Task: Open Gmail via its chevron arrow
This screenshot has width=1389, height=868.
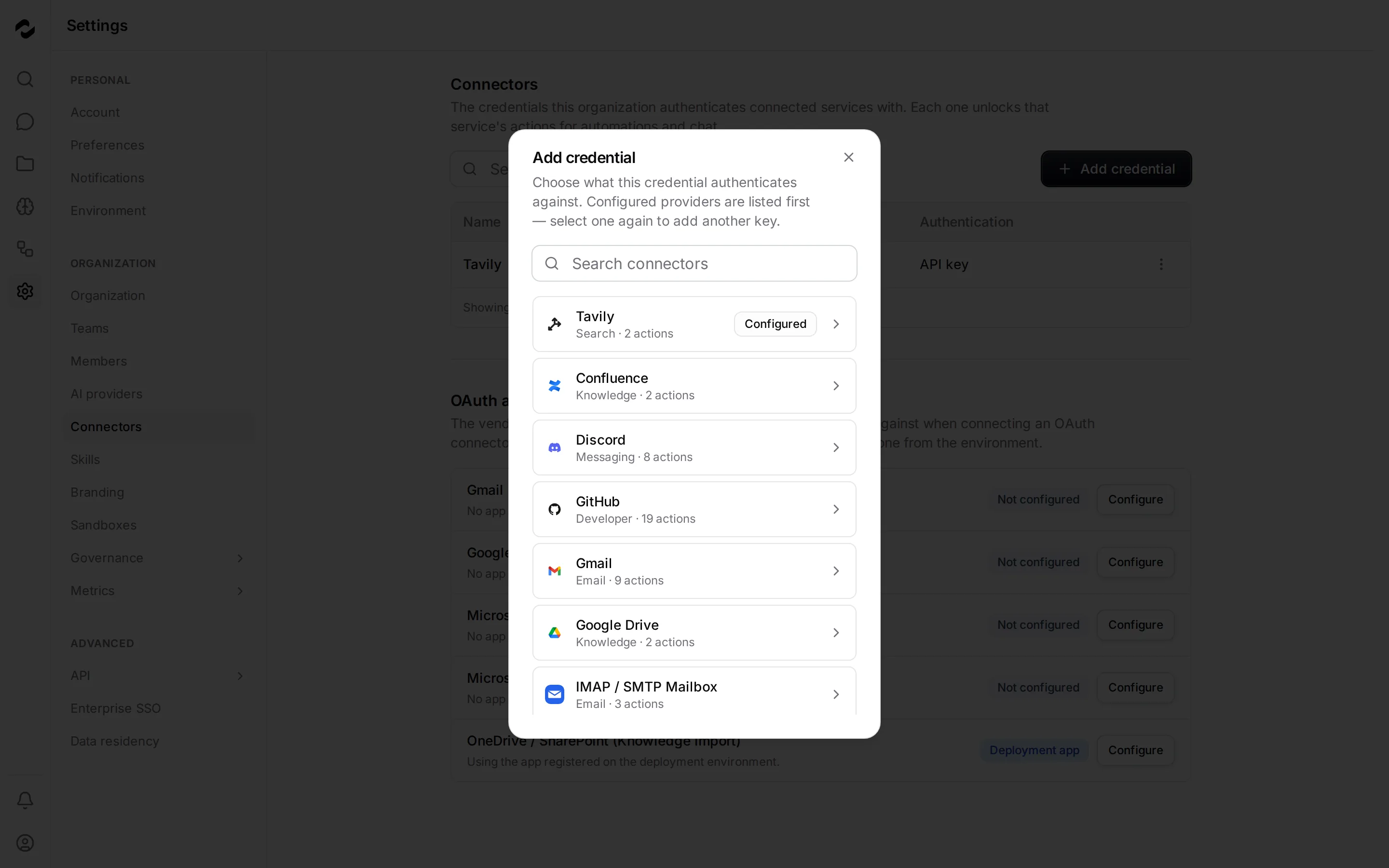Action: [836, 570]
